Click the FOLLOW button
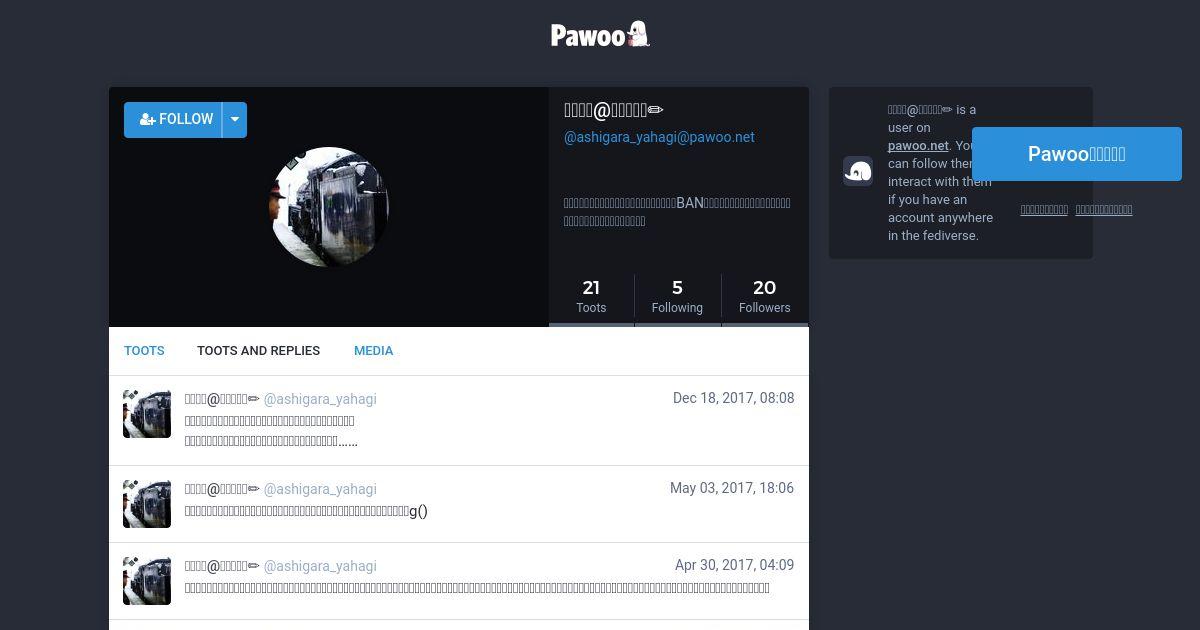 174,119
